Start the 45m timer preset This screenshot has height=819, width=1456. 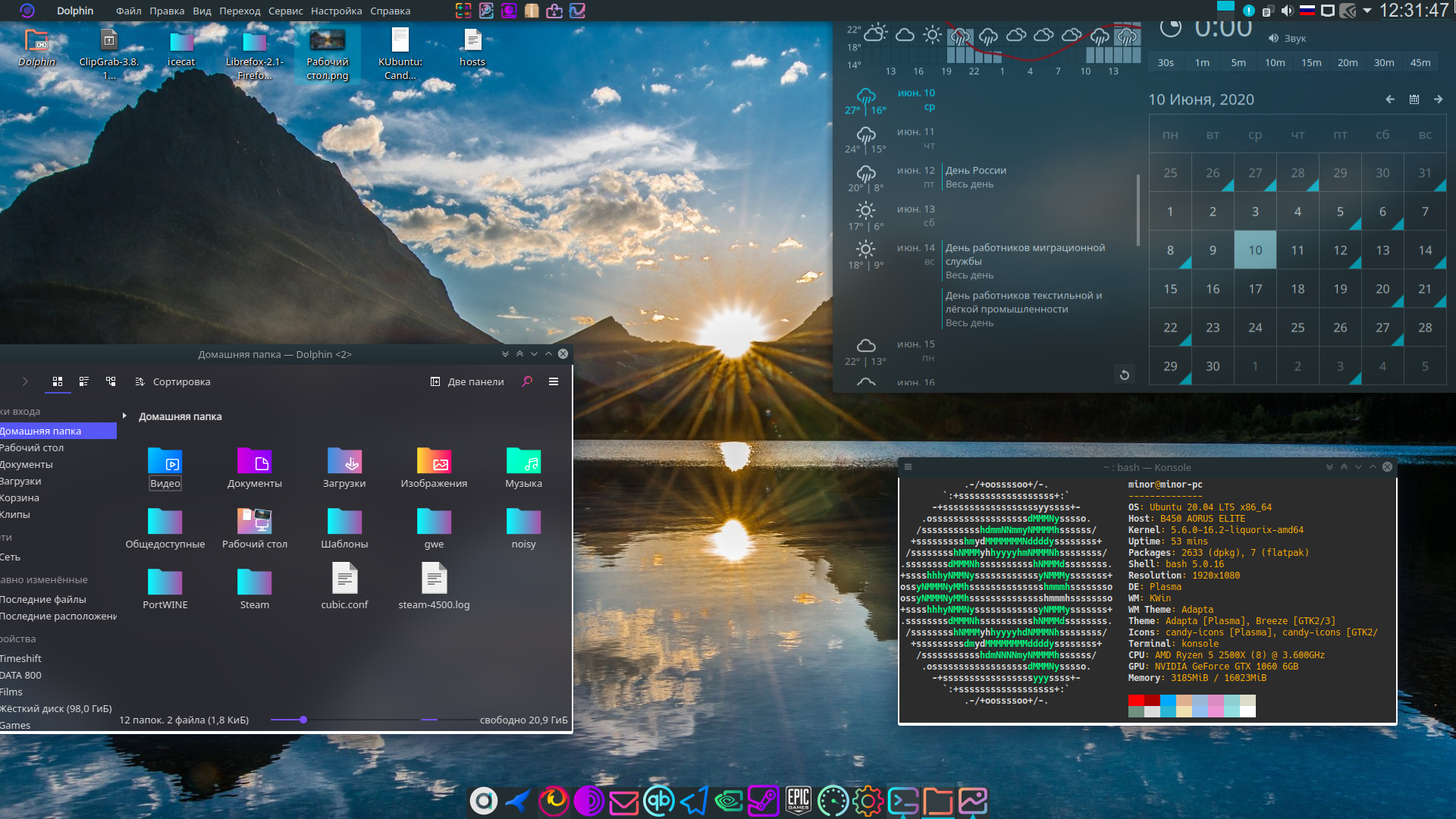pos(1420,62)
